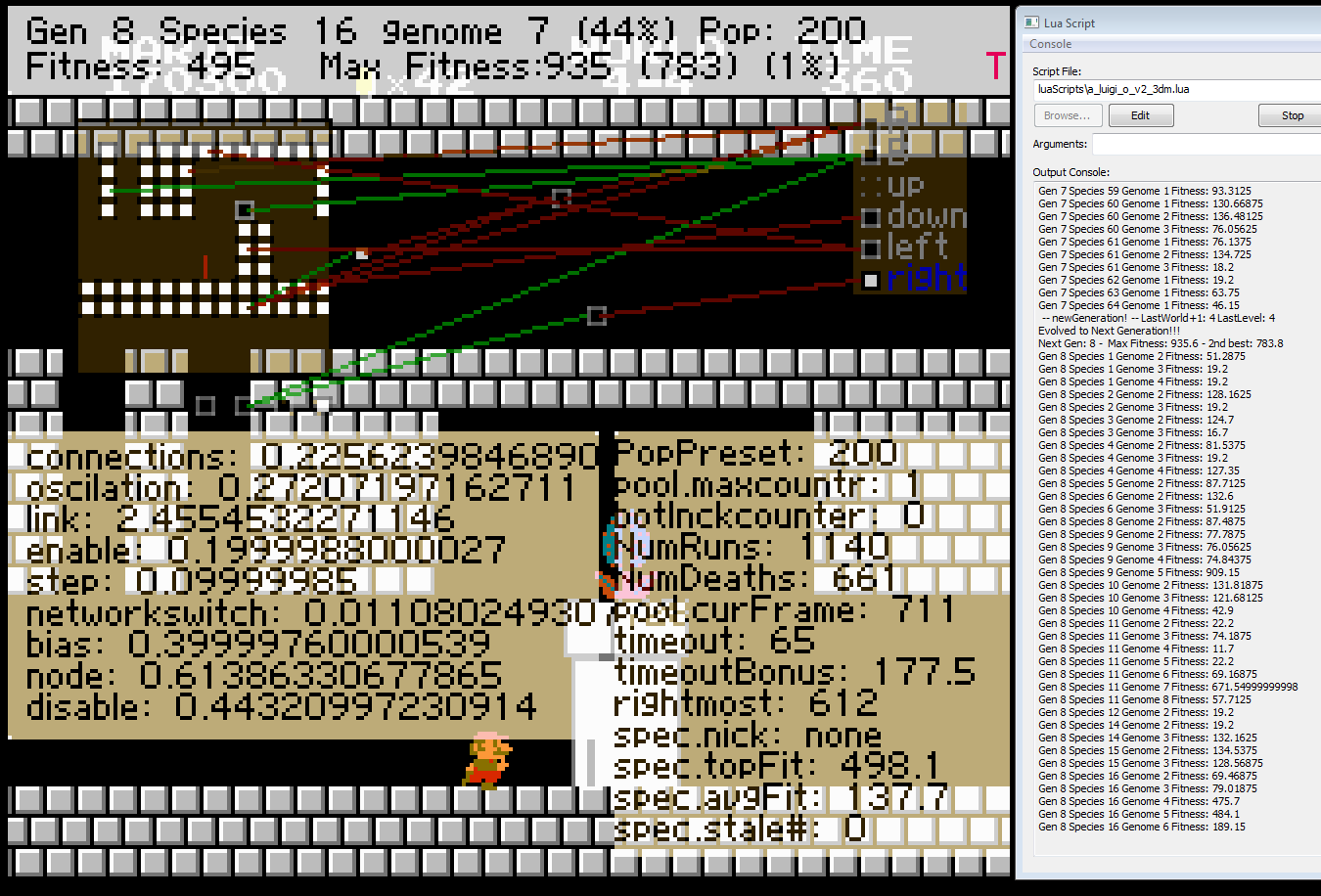Click the Max Fitness readout in the HUD
1321x896 pixels.
(x=468, y=67)
